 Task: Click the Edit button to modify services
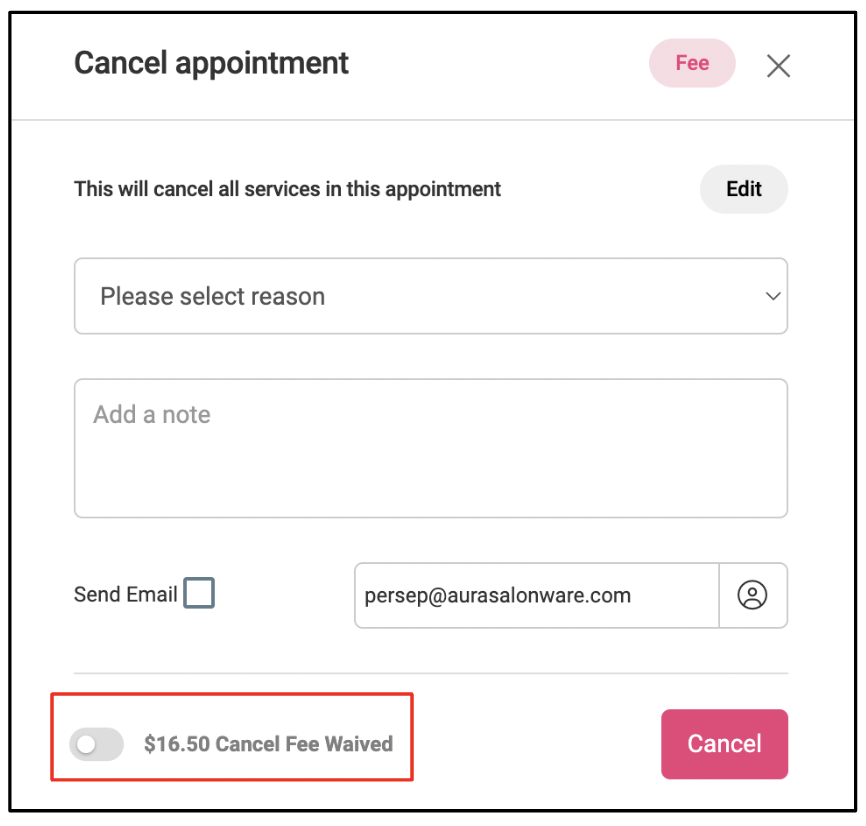[743, 189]
